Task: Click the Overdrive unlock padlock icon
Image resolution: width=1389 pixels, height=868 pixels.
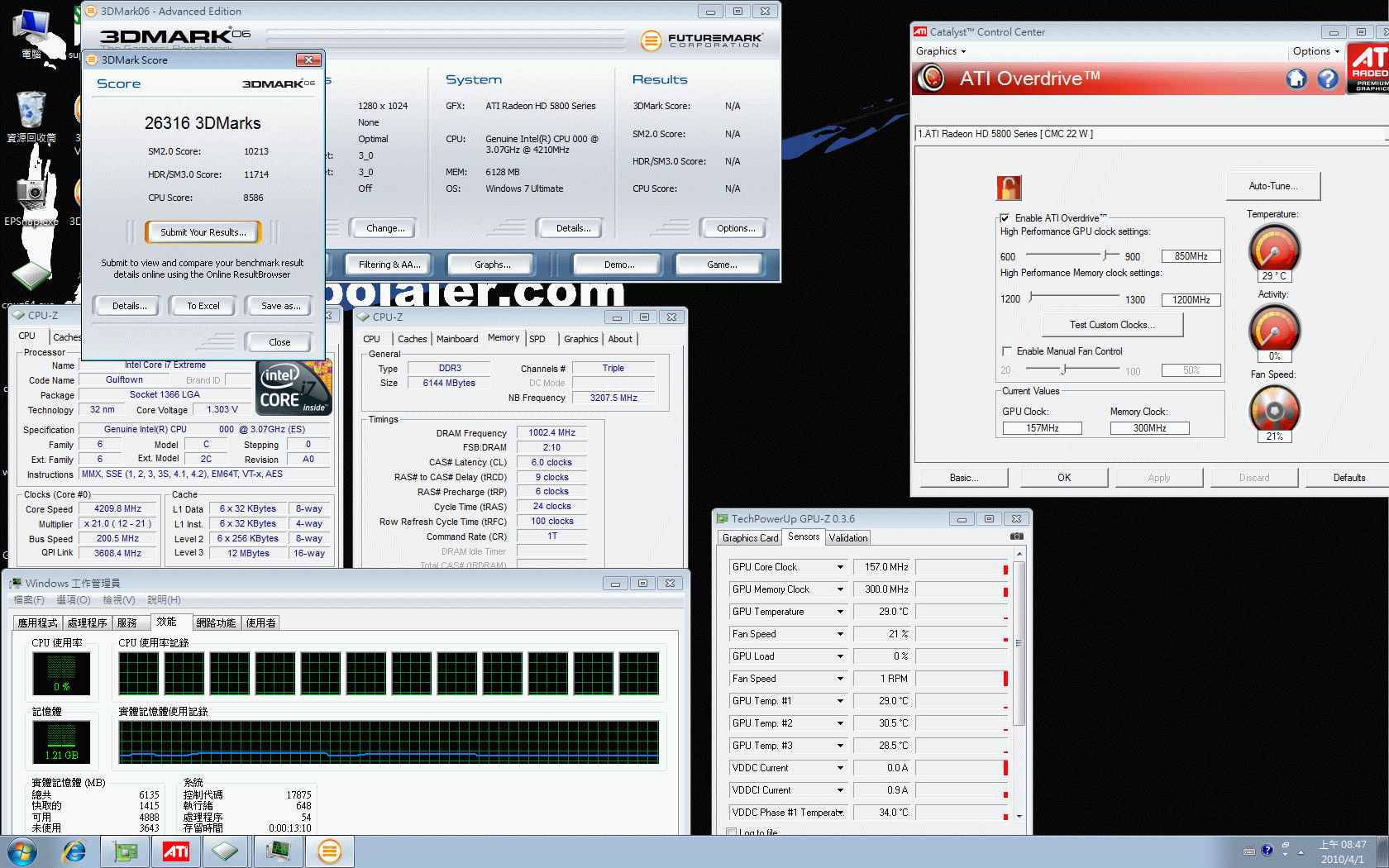Action: pyautogui.click(x=1009, y=188)
